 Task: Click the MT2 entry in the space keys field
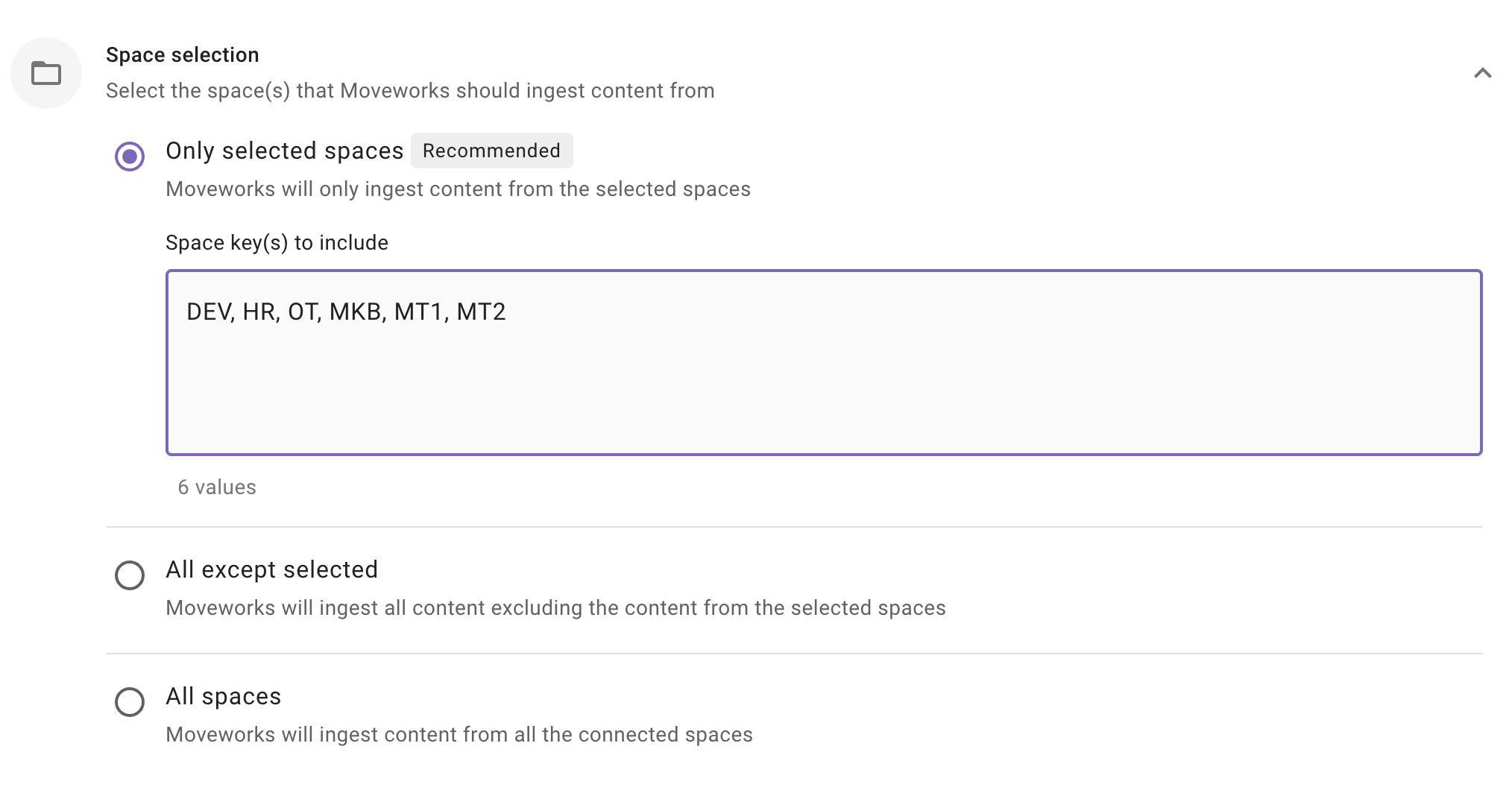(x=481, y=312)
